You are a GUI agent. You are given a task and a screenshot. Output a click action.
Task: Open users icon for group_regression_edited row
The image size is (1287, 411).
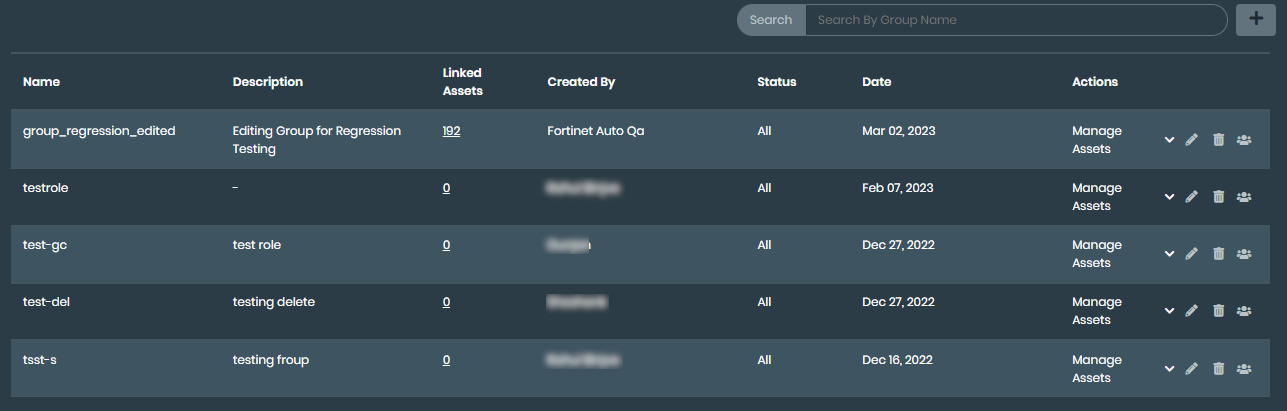[x=1244, y=140]
